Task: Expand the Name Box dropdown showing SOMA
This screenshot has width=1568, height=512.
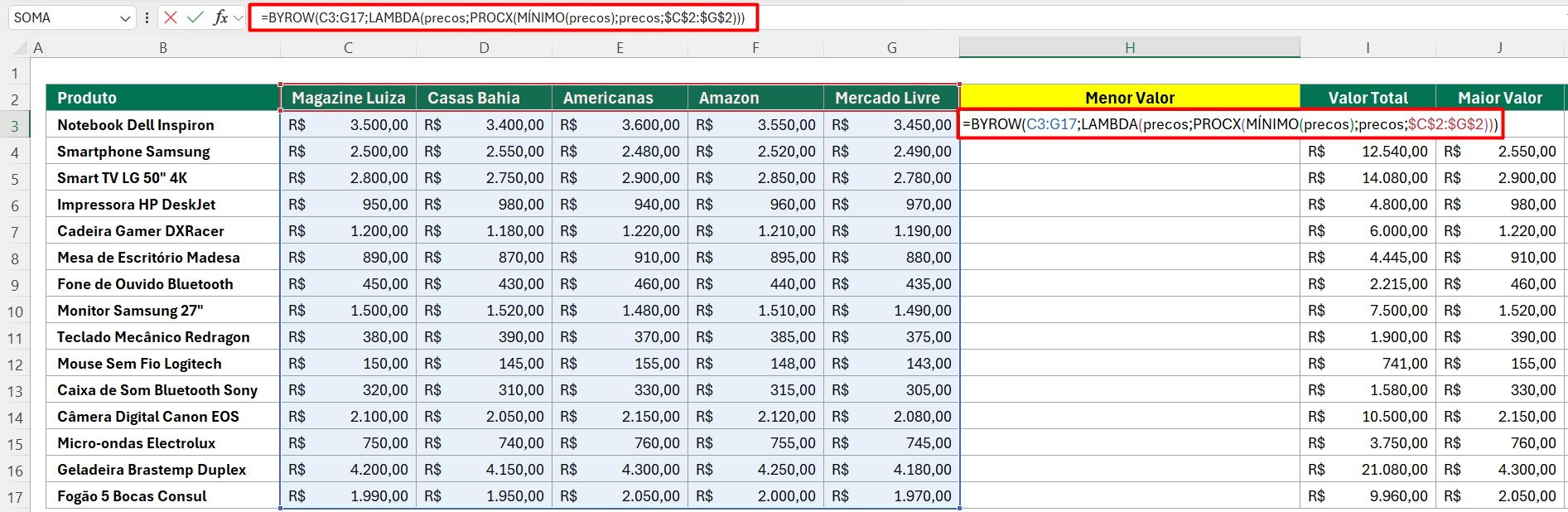Action: click(x=125, y=18)
